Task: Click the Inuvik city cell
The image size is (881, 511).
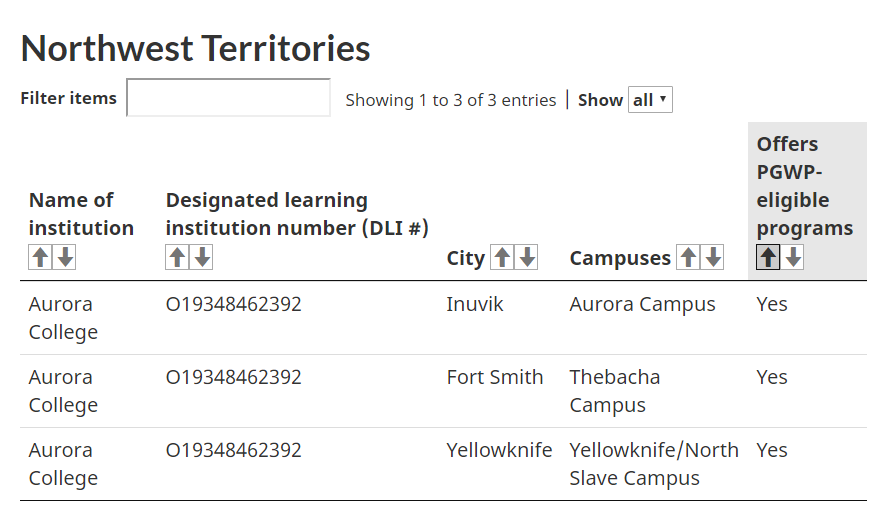Action: (x=475, y=304)
